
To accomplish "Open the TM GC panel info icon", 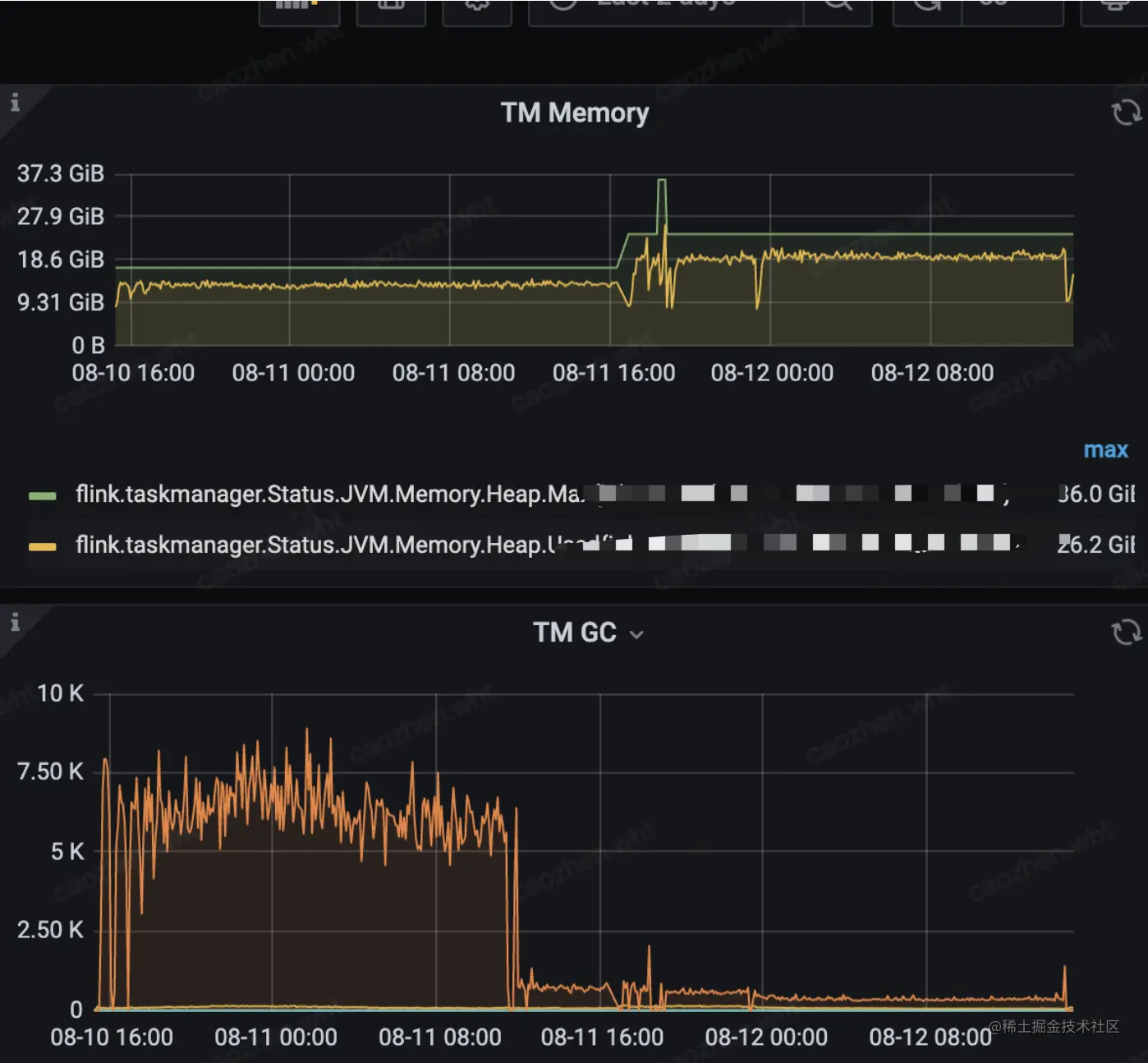I will click(x=15, y=623).
